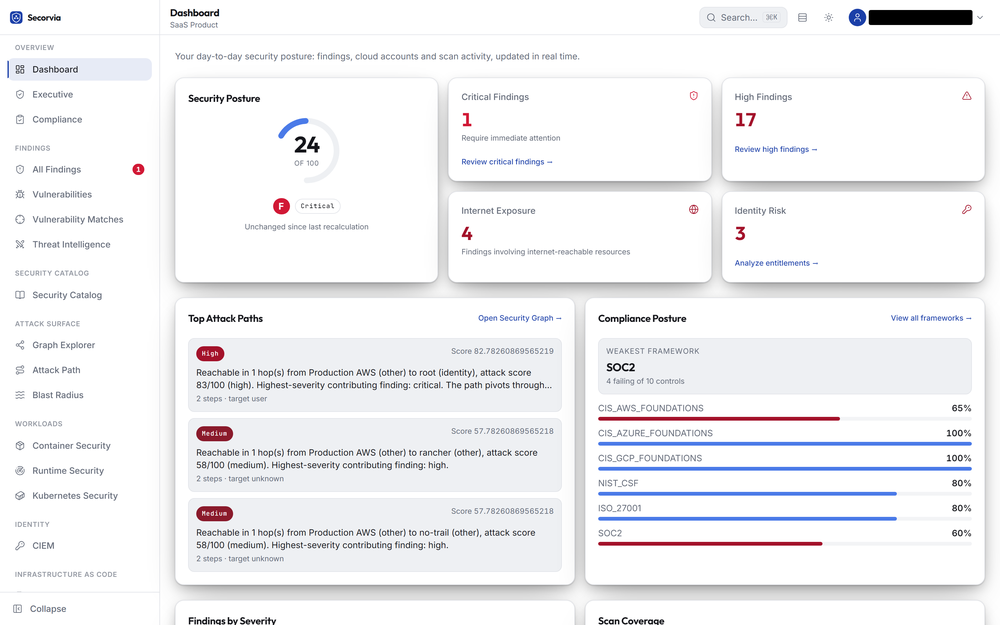Click the Executive shield icon
Image resolution: width=1000 pixels, height=625 pixels.
click(20, 94)
